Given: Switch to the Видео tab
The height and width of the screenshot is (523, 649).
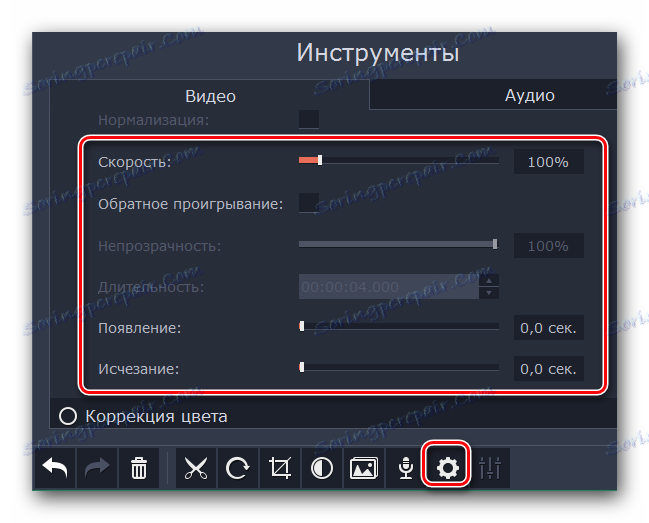Looking at the screenshot, I should pos(210,96).
